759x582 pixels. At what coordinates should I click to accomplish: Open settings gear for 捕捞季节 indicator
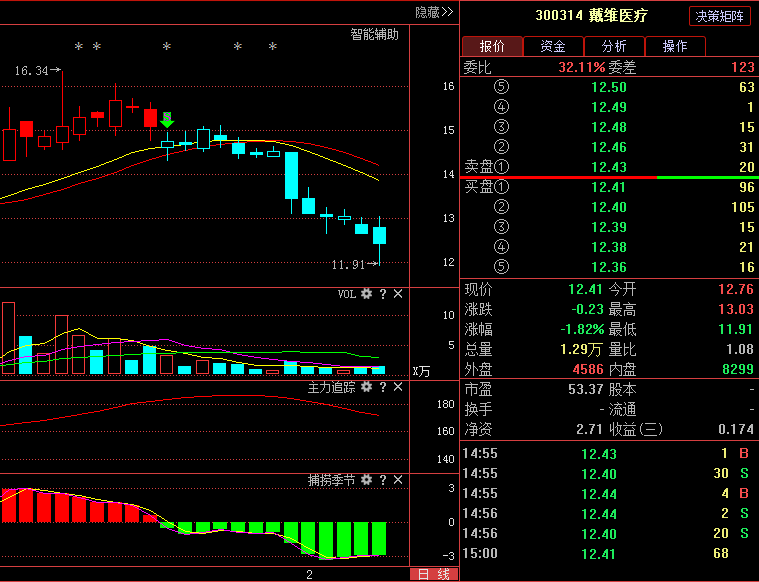[x=367, y=481]
